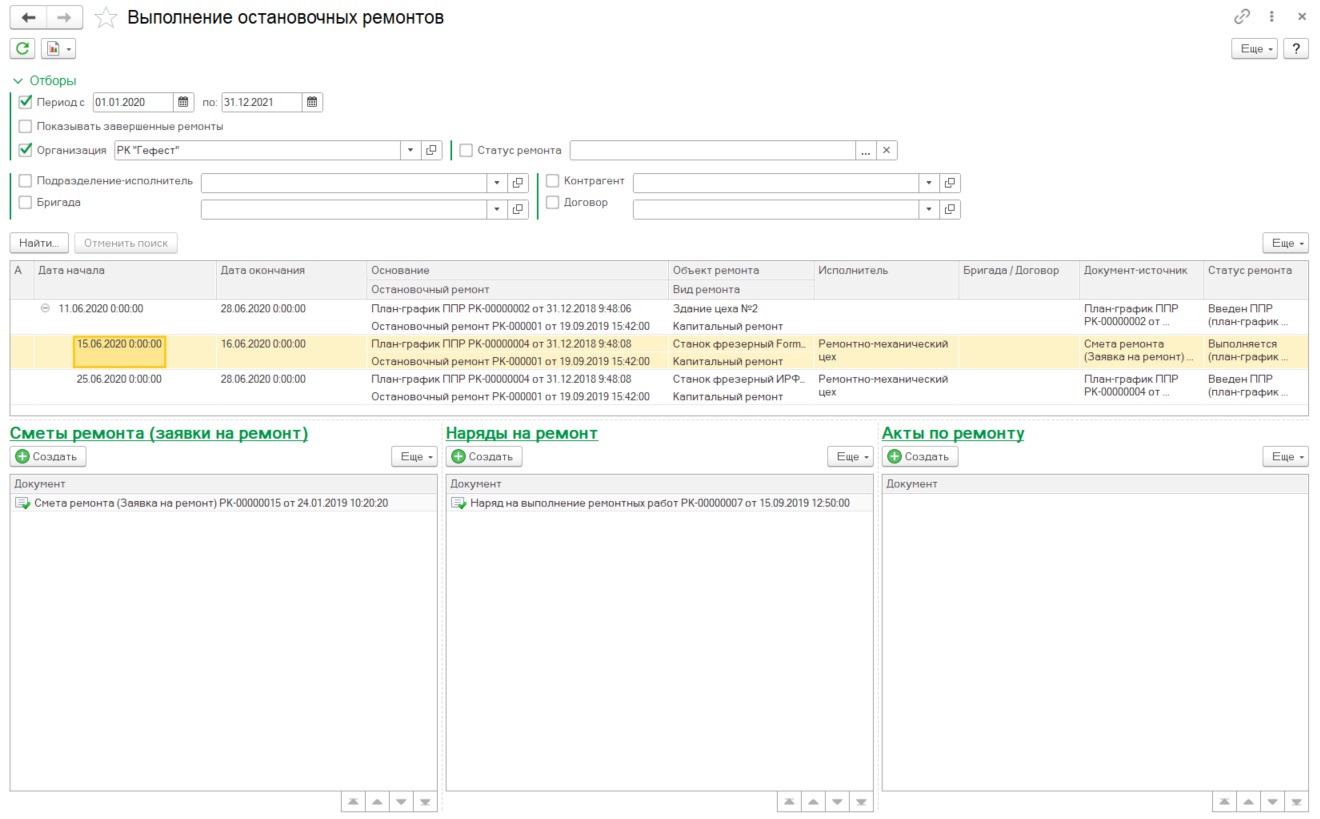Open the help question mark button

click(1296, 49)
